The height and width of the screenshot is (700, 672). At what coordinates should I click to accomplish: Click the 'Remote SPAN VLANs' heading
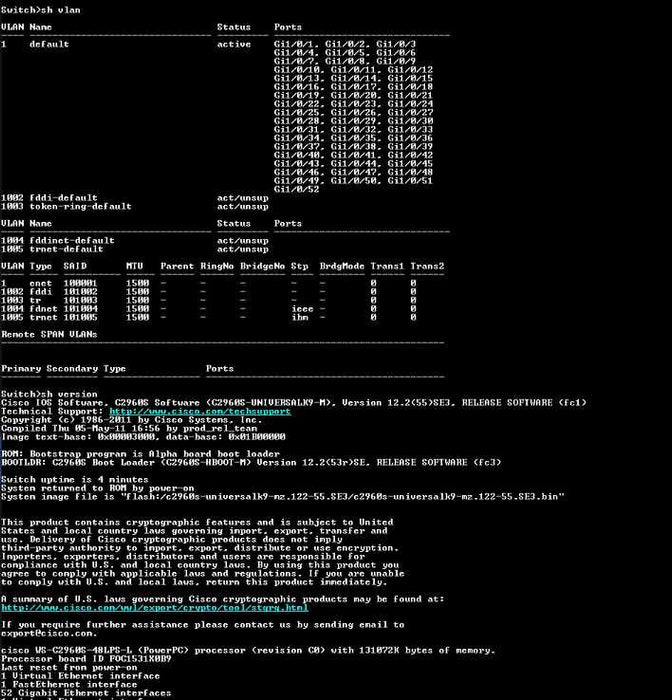[x=49, y=334]
